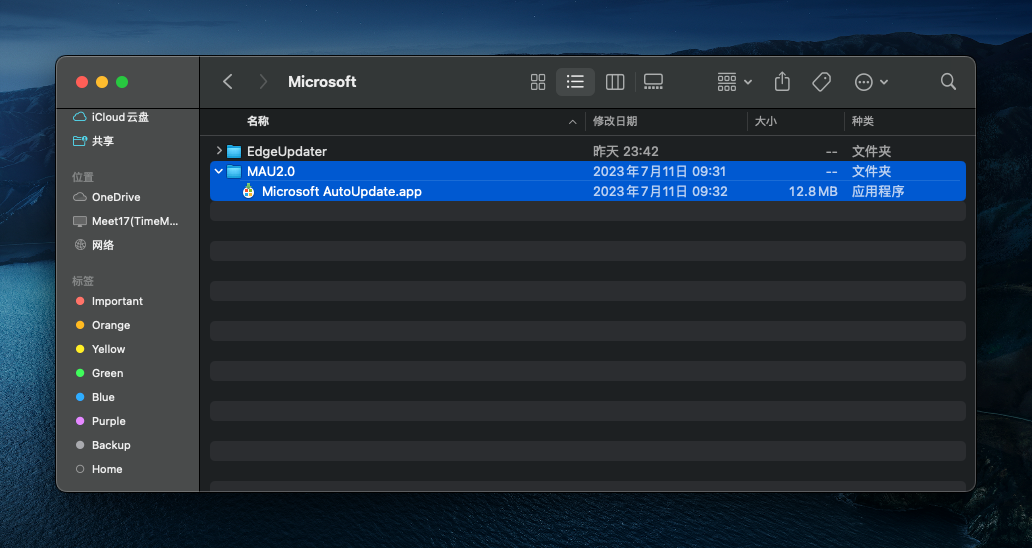The width and height of the screenshot is (1032, 548).
Task: Click the Meet17 computer monitor icon
Action: click(x=80, y=221)
